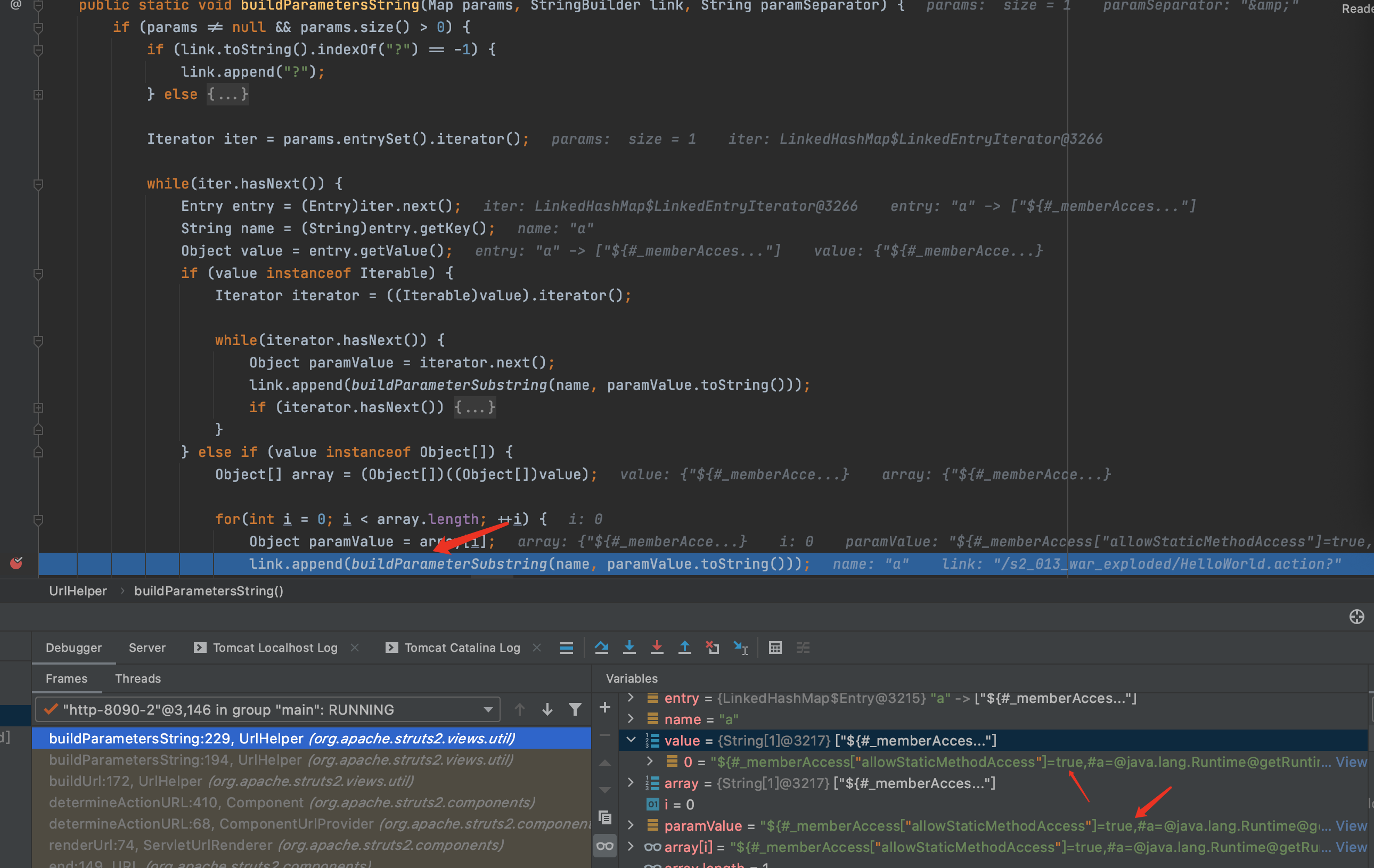Switch to the Threads subtab
Image resolution: width=1374 pixels, height=868 pixels.
[138, 678]
